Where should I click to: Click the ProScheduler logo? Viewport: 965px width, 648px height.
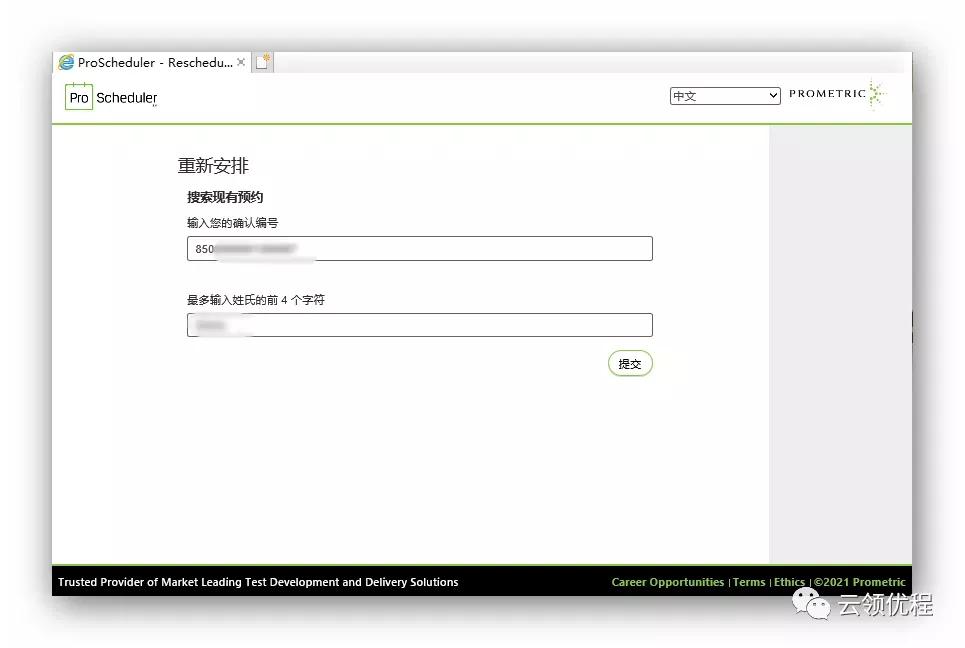coord(109,97)
